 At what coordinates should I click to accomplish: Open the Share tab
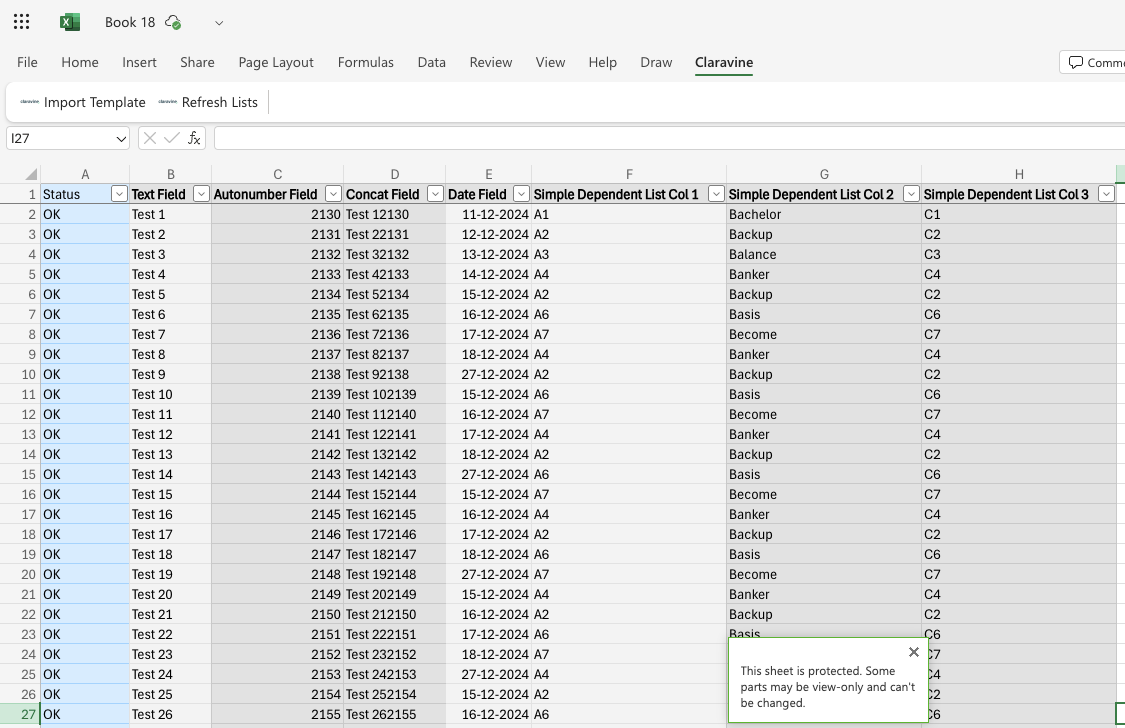(197, 62)
